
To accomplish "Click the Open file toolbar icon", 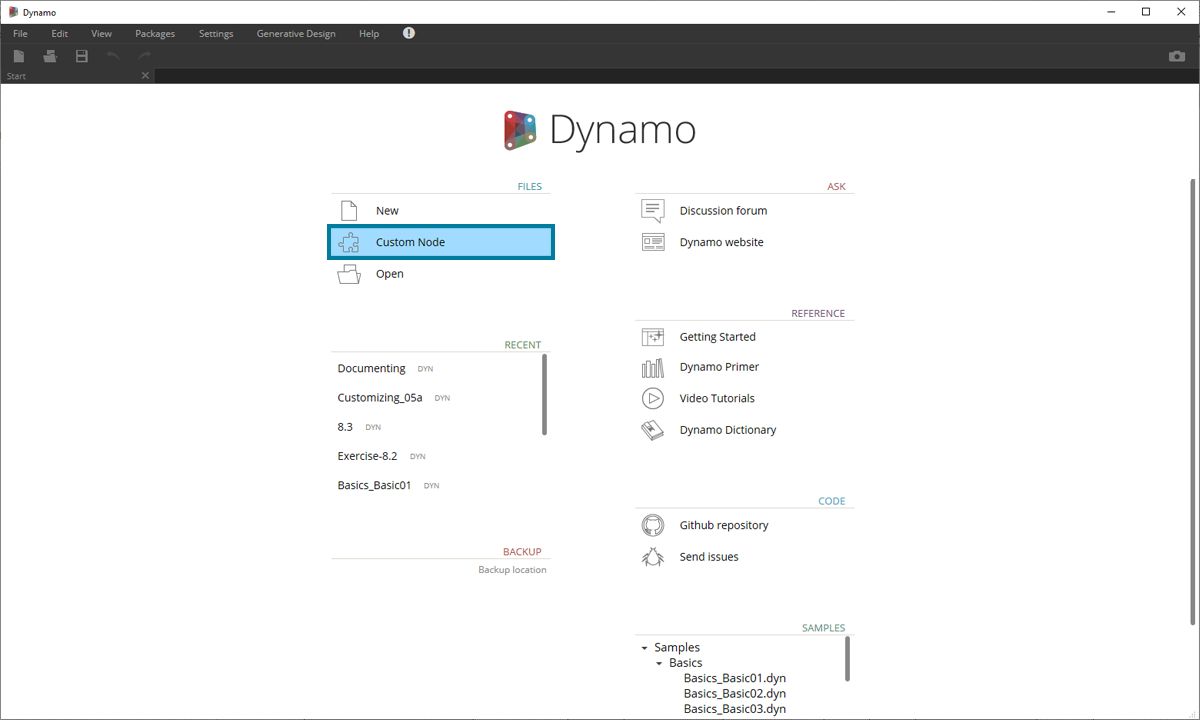I will [x=49, y=56].
